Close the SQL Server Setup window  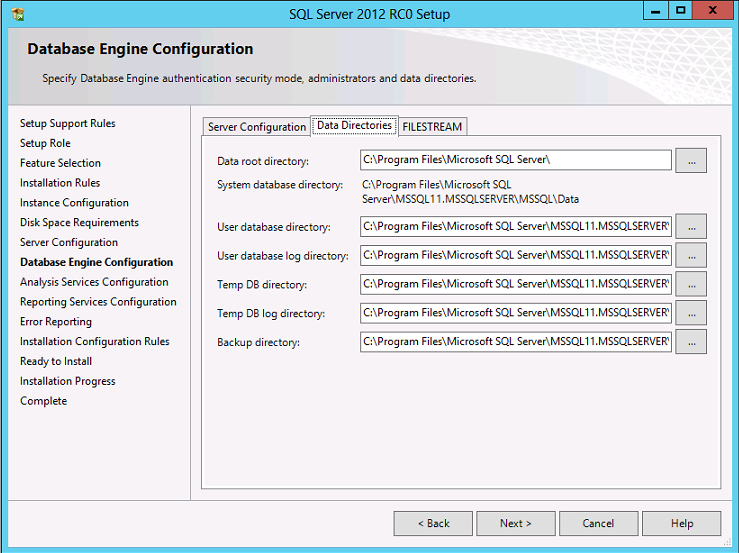[x=712, y=11]
